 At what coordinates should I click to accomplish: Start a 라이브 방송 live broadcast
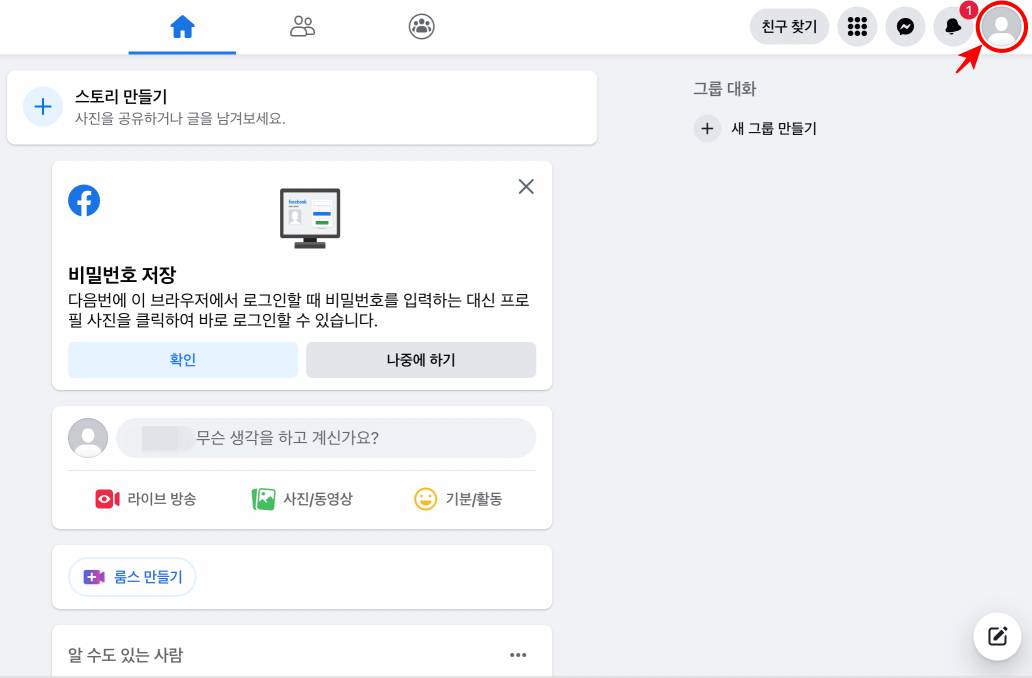[146, 499]
